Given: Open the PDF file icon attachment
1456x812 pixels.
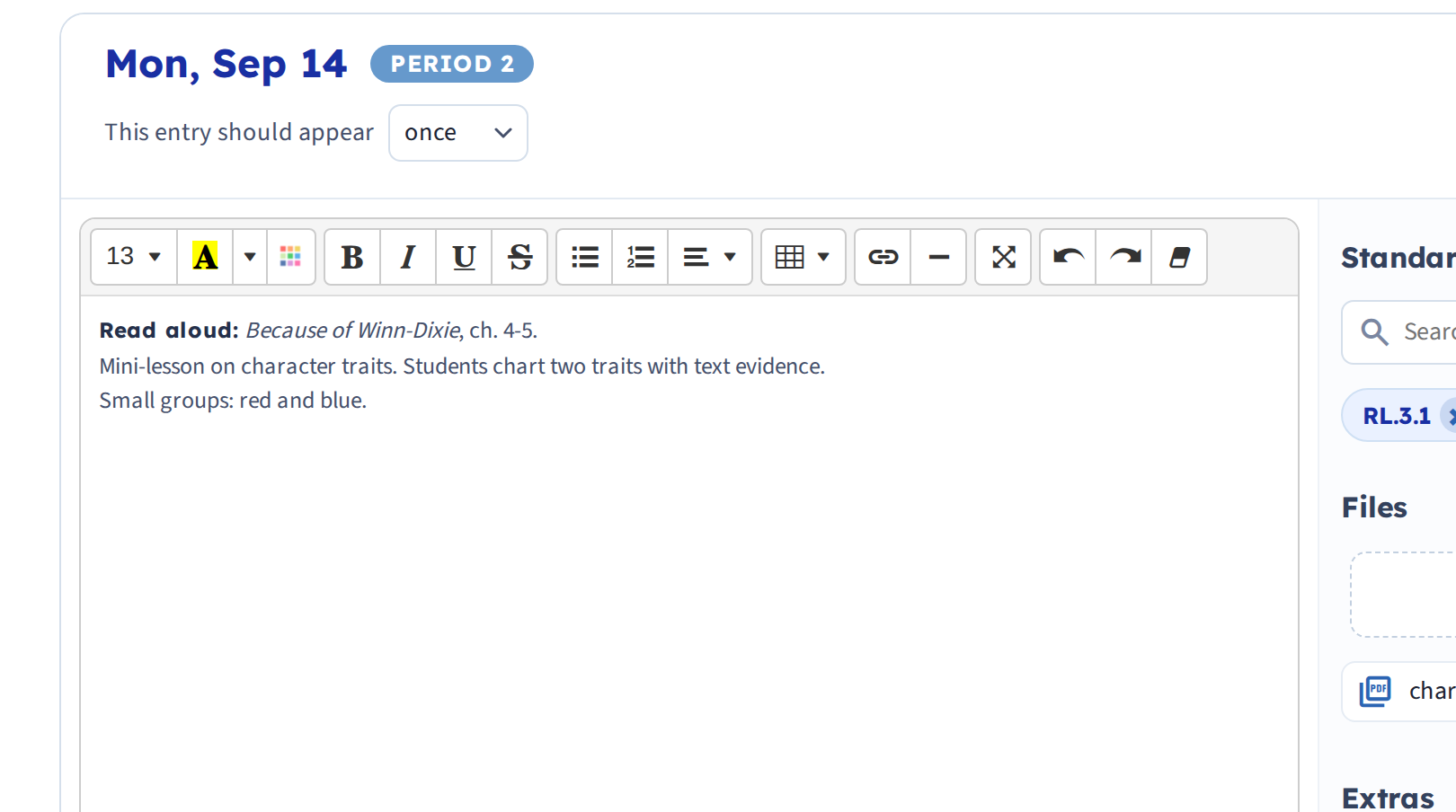Looking at the screenshot, I should click(x=1375, y=691).
